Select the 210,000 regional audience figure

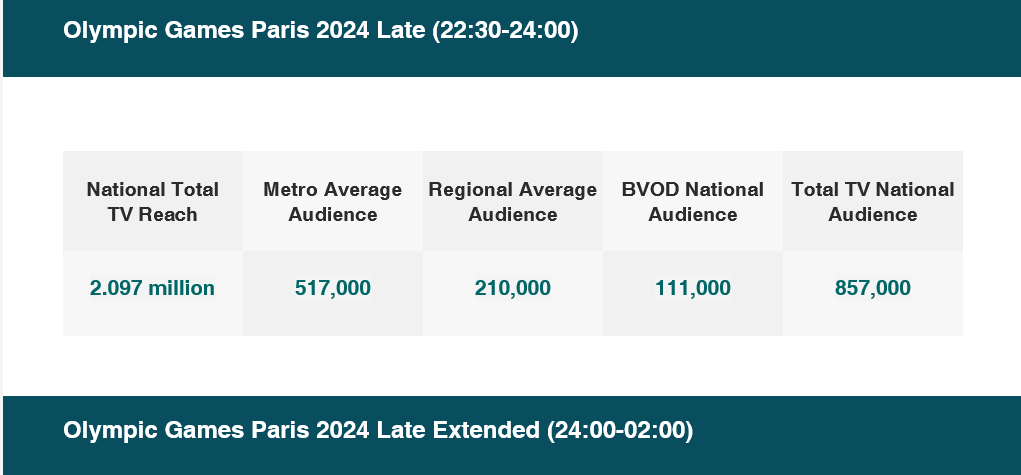[513, 288]
